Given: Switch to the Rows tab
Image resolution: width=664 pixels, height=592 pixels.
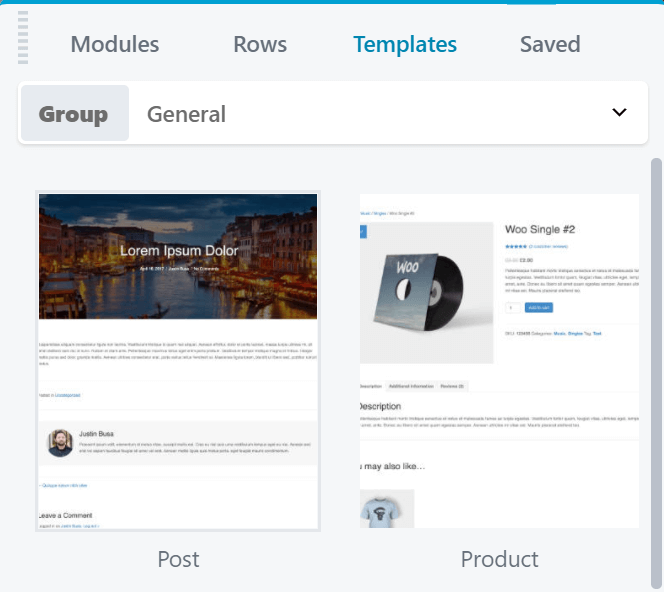Looking at the screenshot, I should click(260, 44).
